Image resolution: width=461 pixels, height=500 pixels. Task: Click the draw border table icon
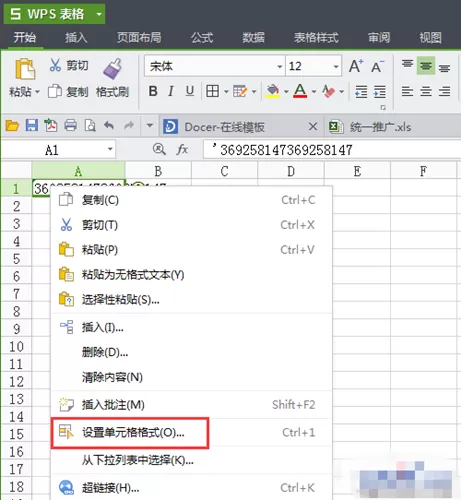tap(240, 91)
